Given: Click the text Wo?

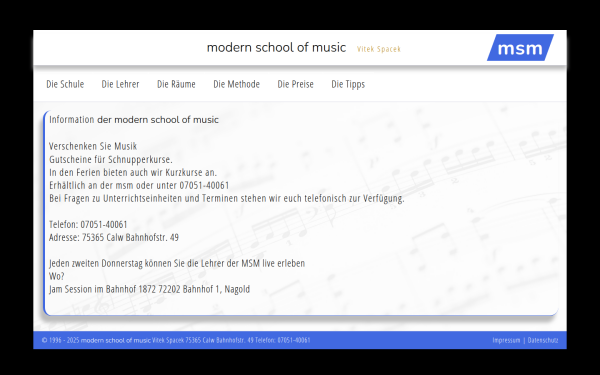Looking at the screenshot, I should [57, 276].
